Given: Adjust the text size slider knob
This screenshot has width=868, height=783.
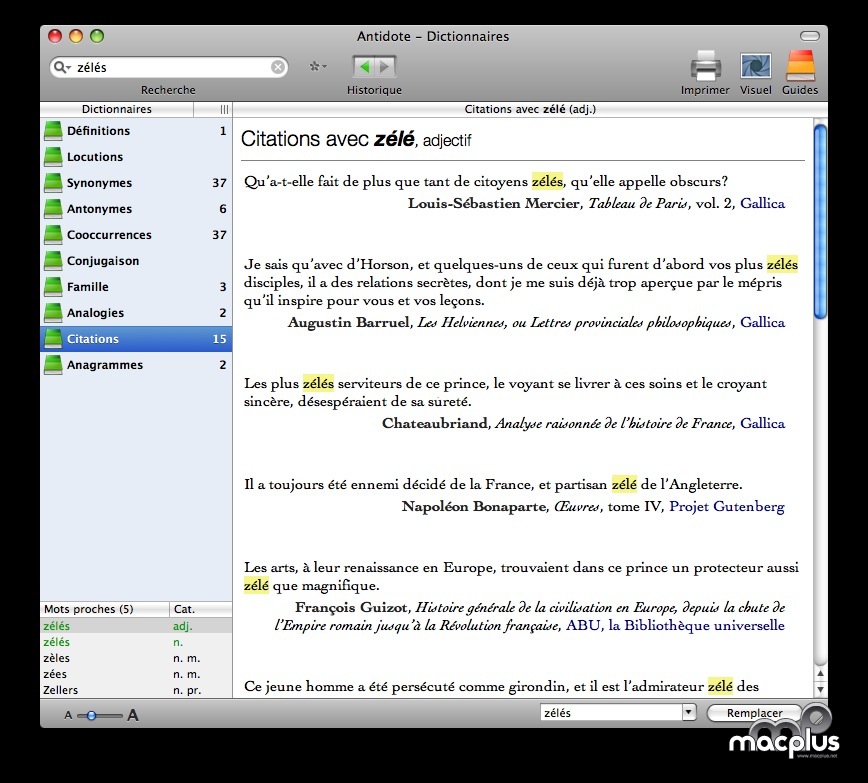Looking at the screenshot, I should tap(91, 715).
